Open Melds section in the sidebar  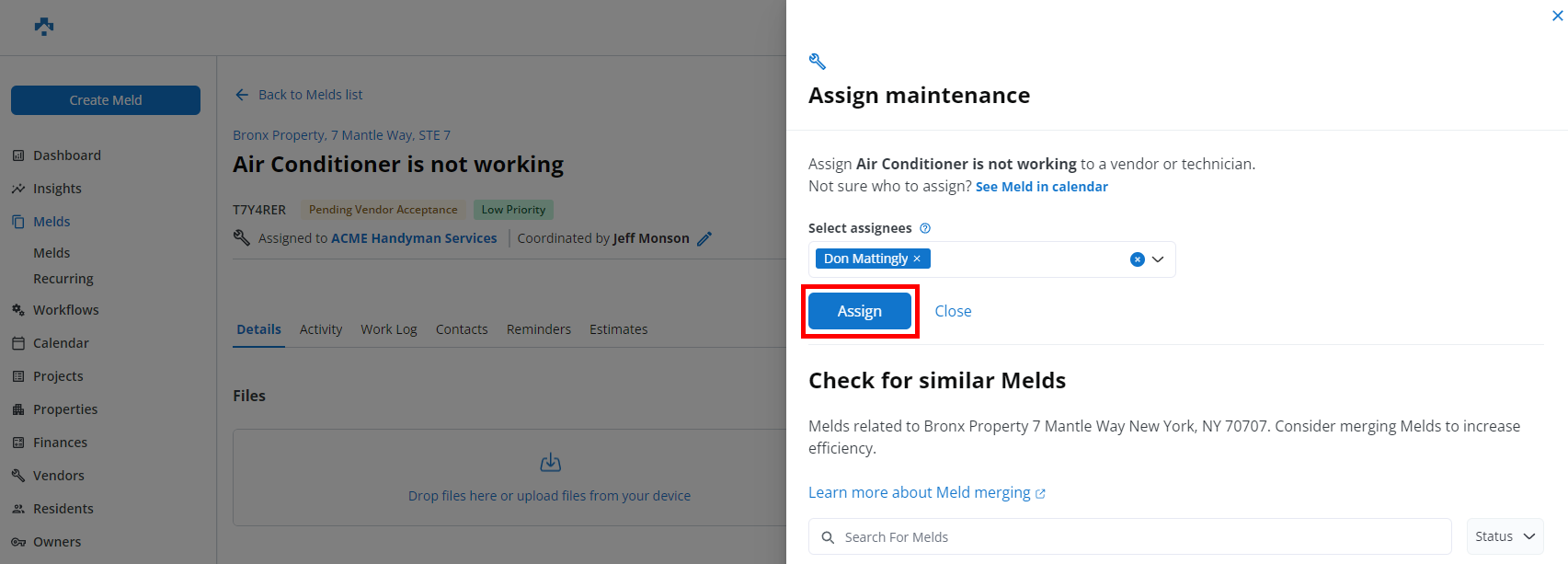[x=52, y=222]
